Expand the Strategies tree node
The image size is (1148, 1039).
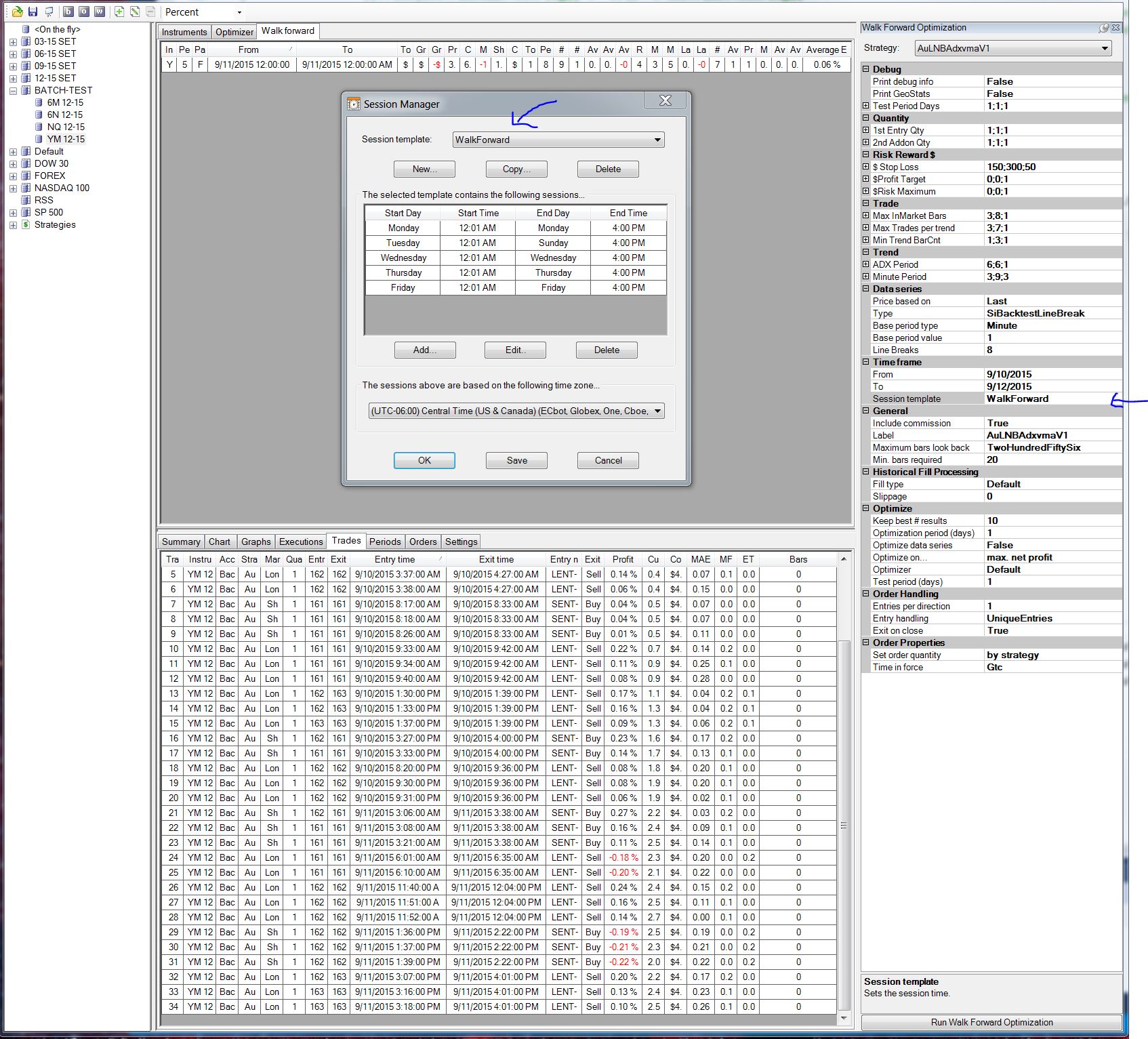click(13, 224)
